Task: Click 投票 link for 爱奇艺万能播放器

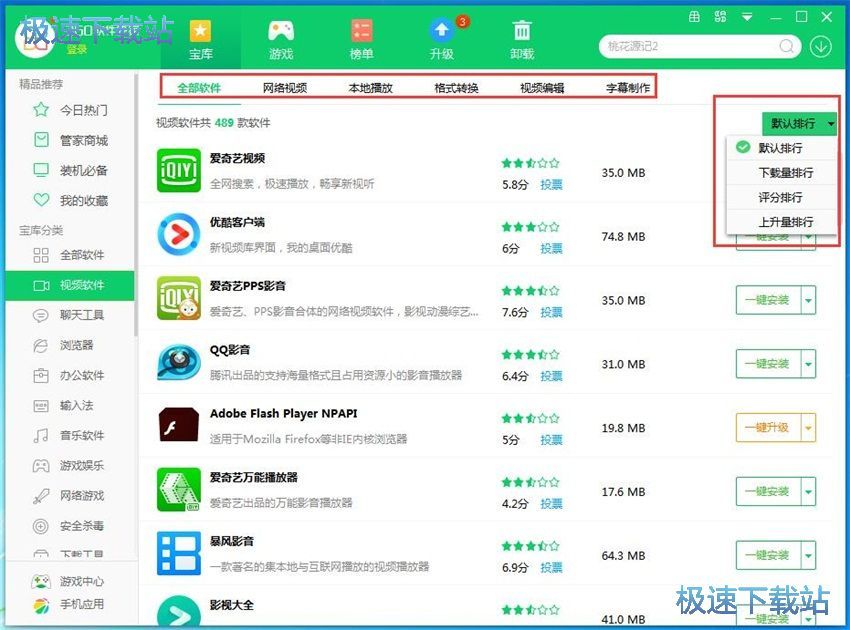Action: tap(551, 504)
